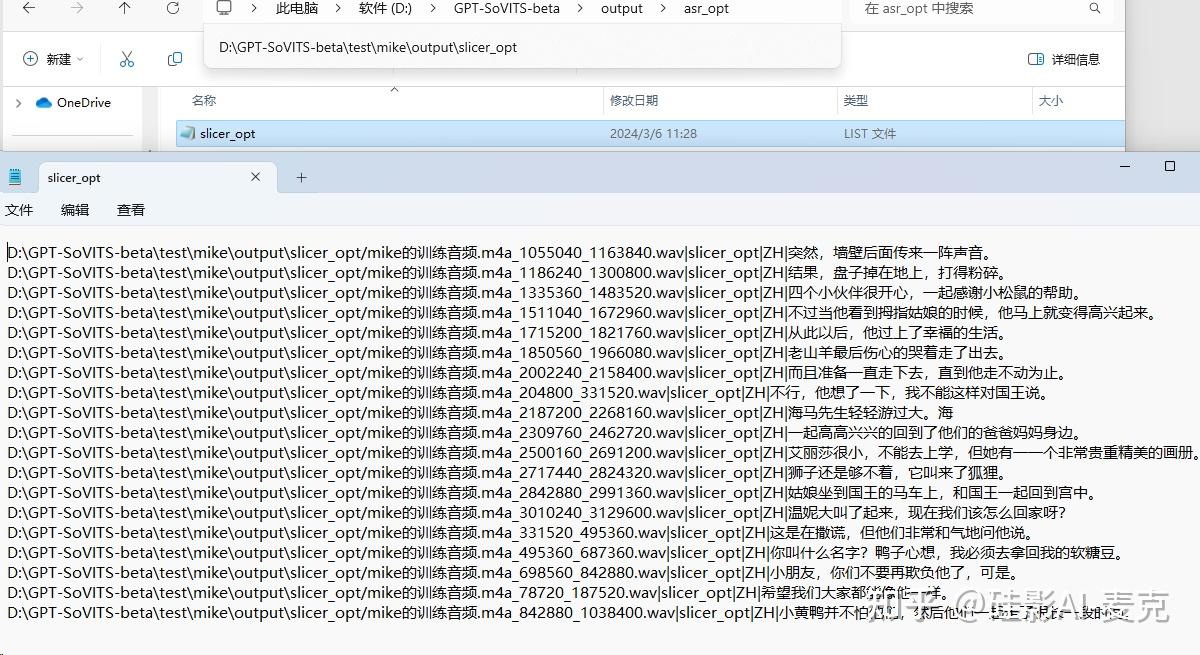Switch to the slicer_opt tab
The image size is (1200, 655).
(73, 177)
